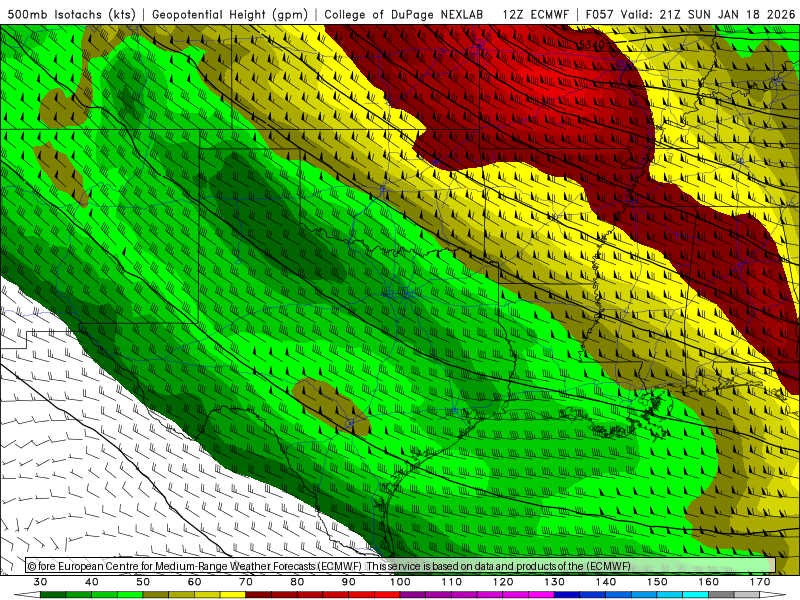Click the "500mb Isotachs (kts)" title text
This screenshot has width=800, height=600.
[71, 15]
